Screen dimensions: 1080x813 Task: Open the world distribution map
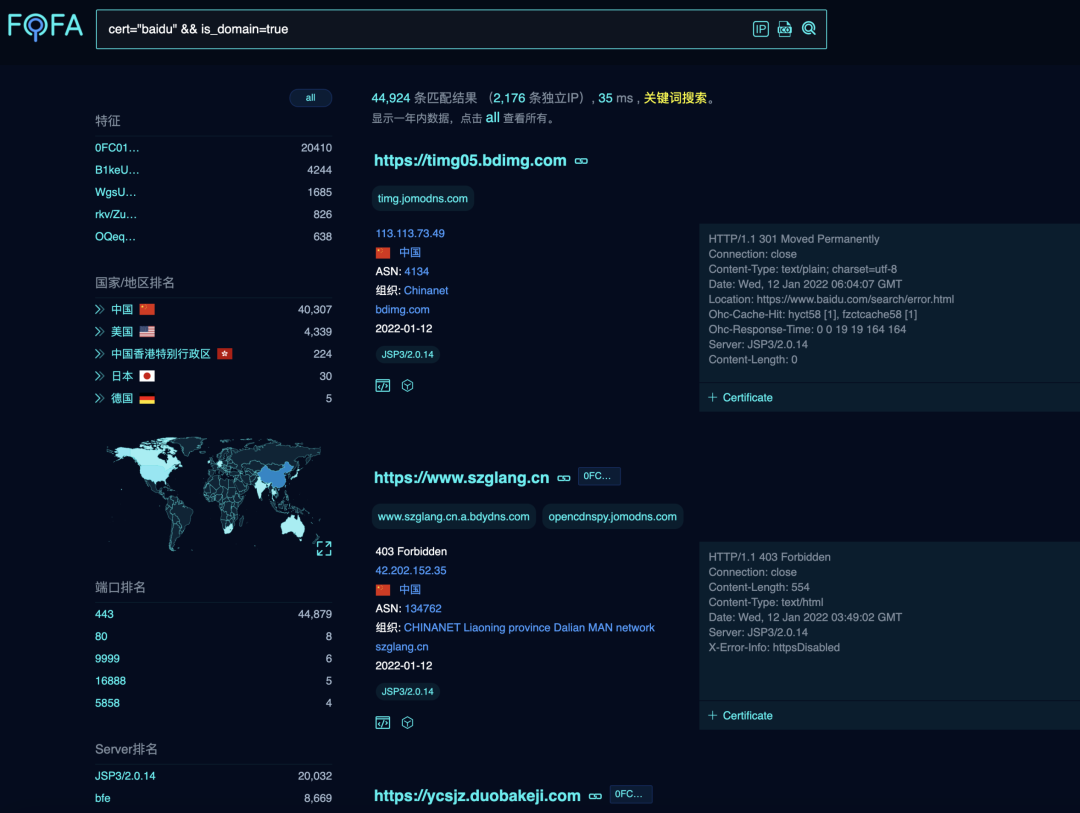click(x=214, y=494)
